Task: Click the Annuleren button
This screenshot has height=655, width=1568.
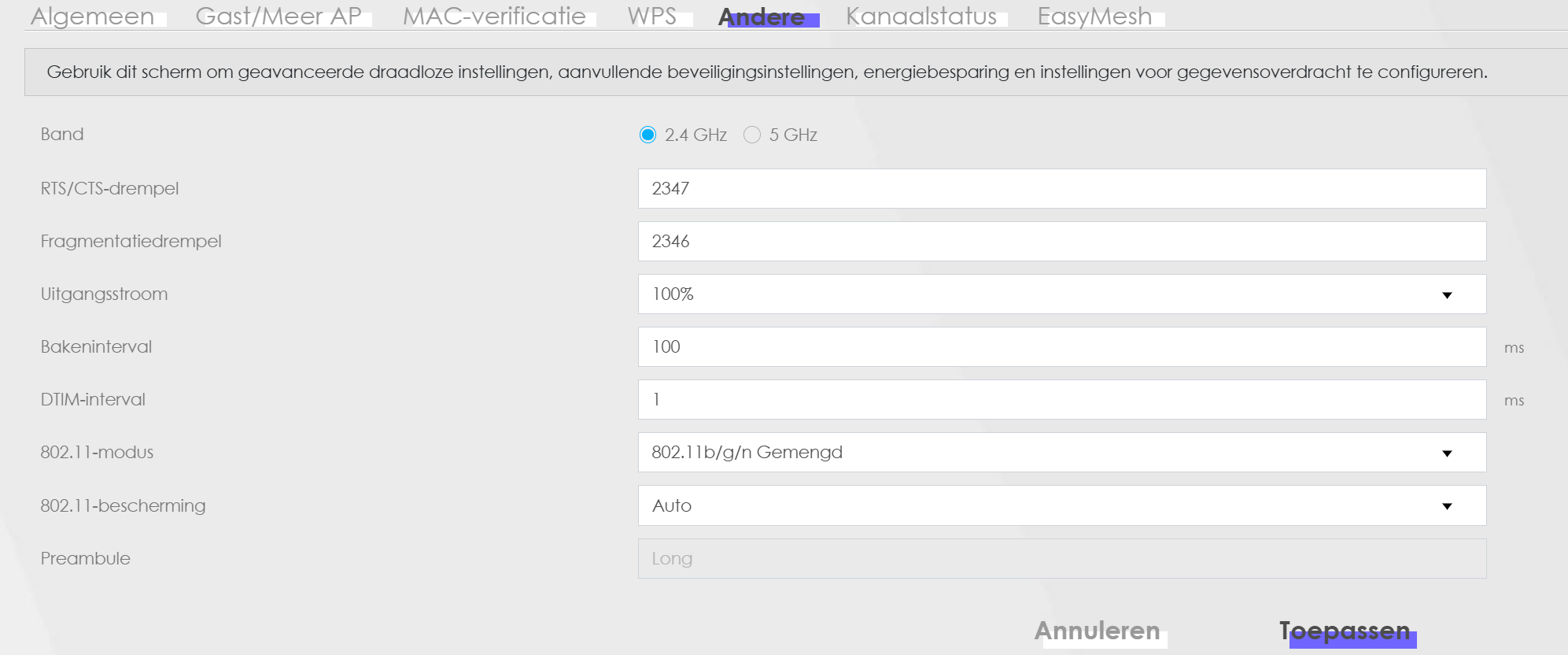Action: (x=1097, y=631)
